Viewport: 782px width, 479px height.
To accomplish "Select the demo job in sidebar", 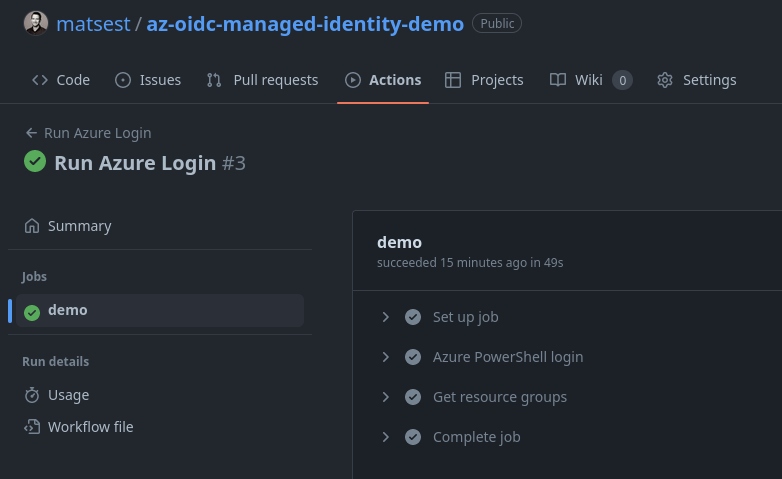I will tap(160, 310).
